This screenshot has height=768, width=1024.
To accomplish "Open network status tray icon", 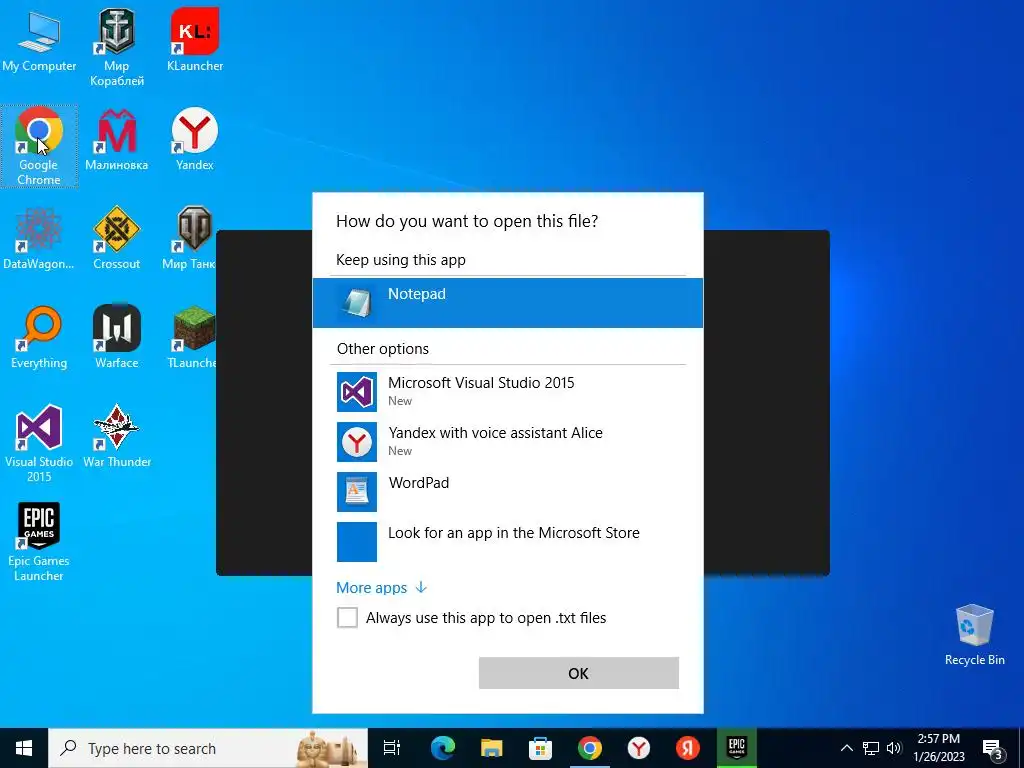I will click(871, 748).
